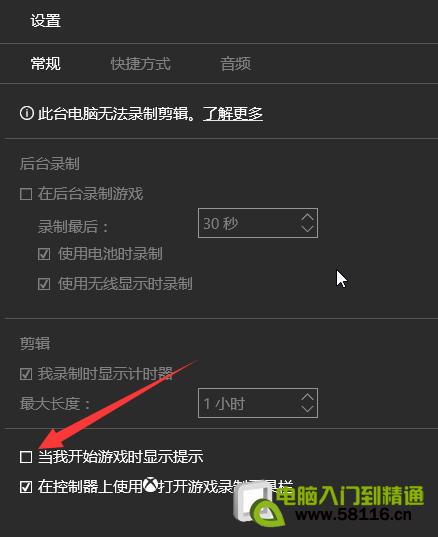438x537 pixels.
Task: Click the www.58116.cn watermark text
Action: [353, 515]
